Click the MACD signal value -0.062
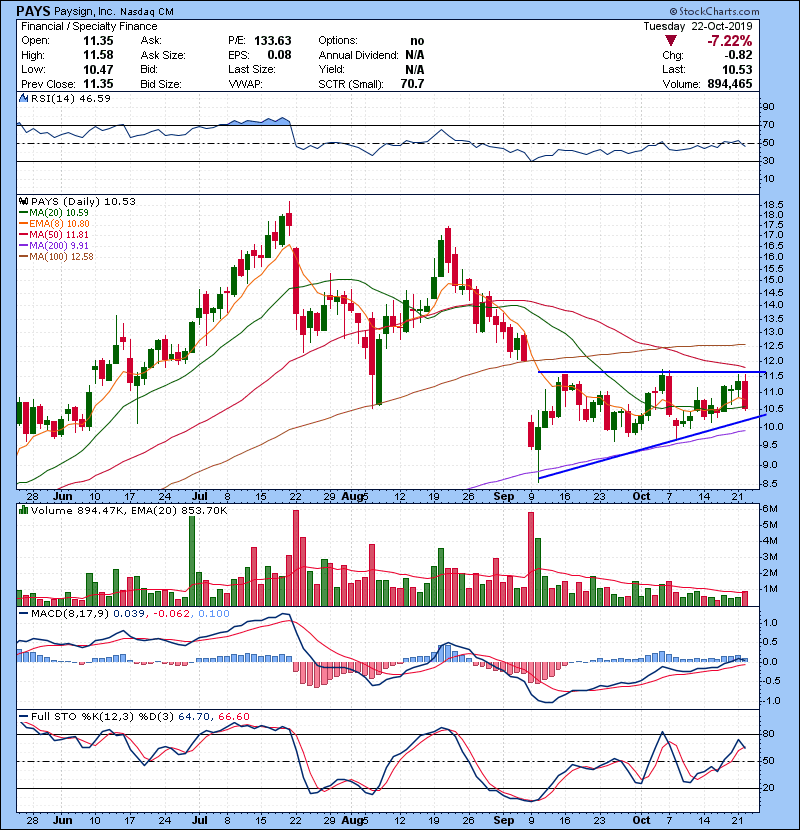800x830 pixels. (x=172, y=614)
